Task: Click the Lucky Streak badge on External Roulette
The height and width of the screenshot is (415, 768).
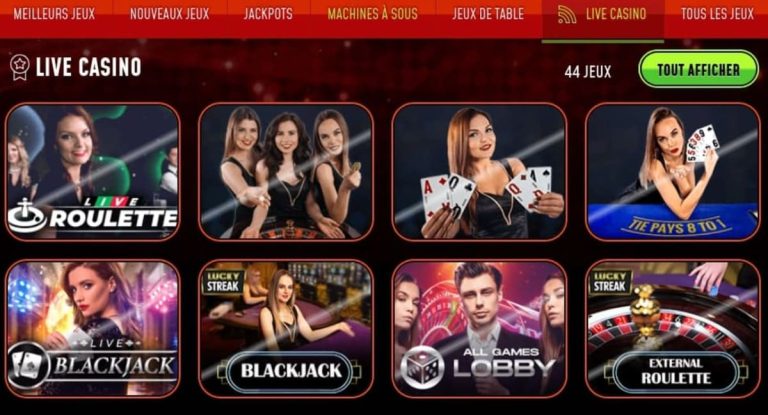Action: point(610,281)
